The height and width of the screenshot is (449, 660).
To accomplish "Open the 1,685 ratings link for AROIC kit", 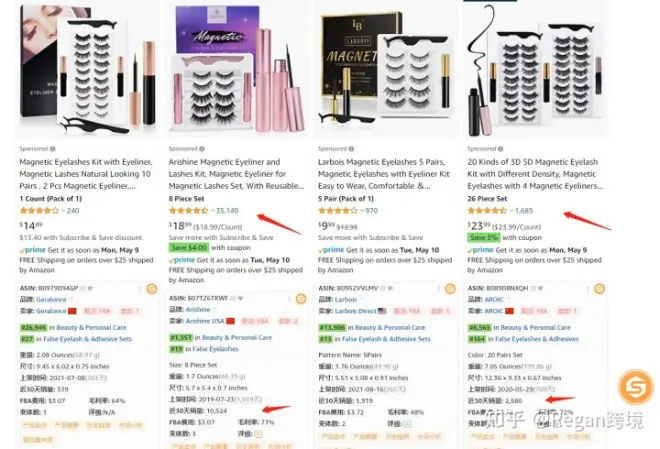I will 524,210.
